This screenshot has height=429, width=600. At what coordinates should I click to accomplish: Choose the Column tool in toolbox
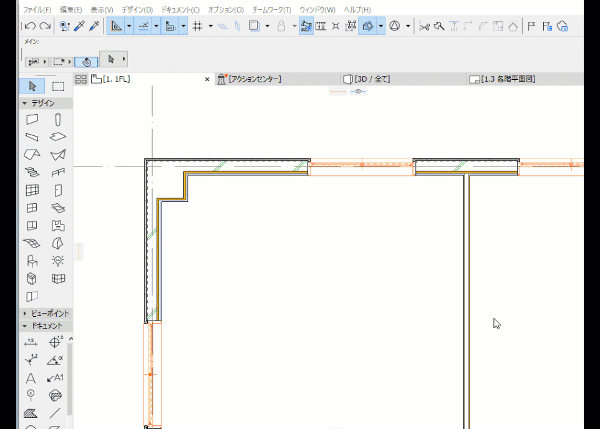click(58, 120)
